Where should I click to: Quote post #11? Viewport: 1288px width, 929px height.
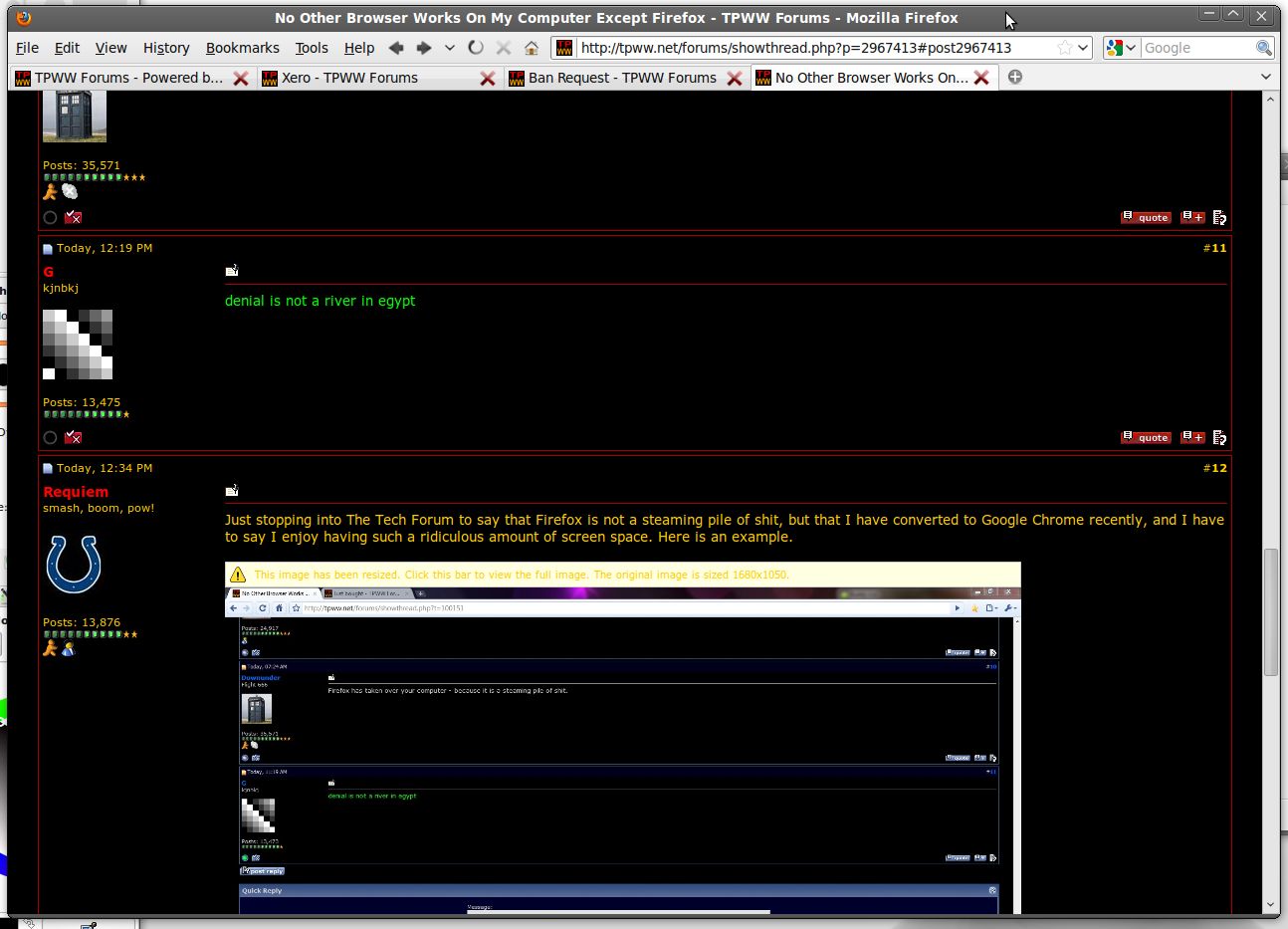tap(1147, 437)
